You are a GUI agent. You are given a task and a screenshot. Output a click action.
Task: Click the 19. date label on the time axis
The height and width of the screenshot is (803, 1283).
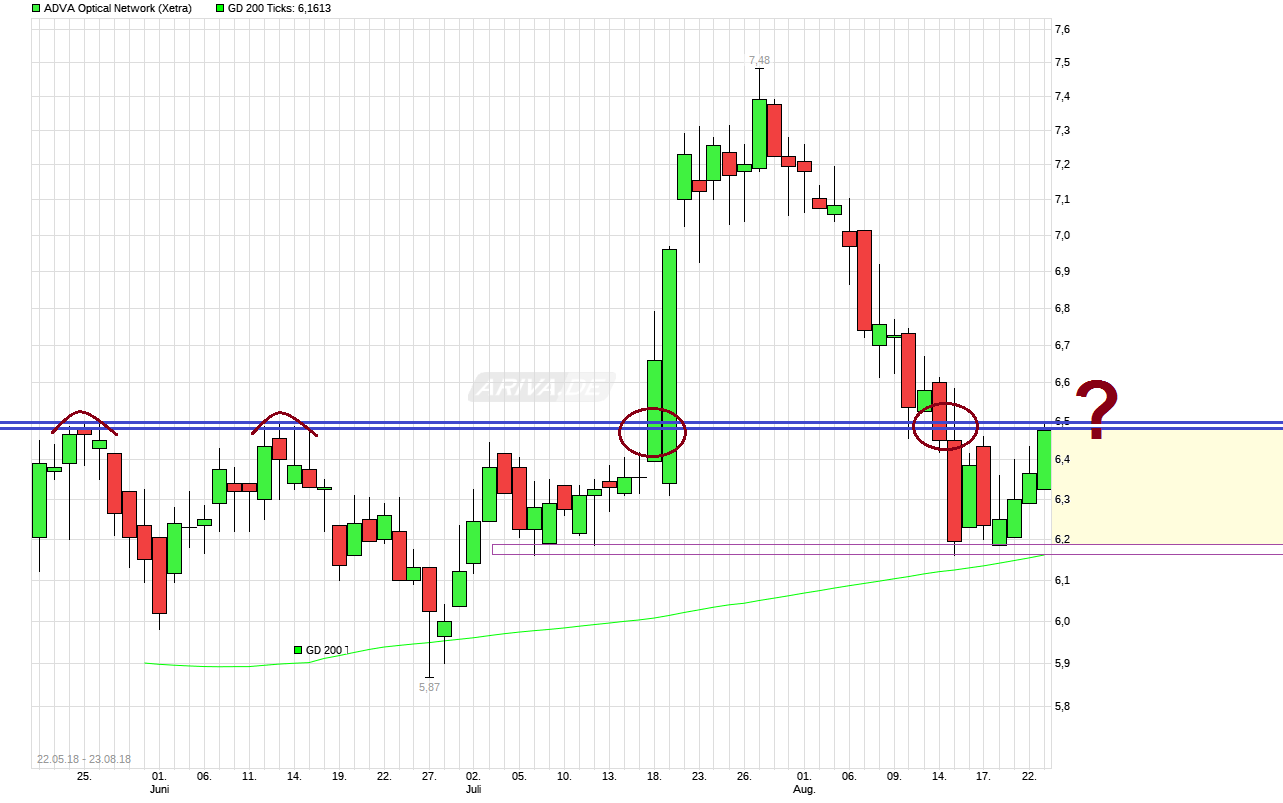tap(339, 776)
